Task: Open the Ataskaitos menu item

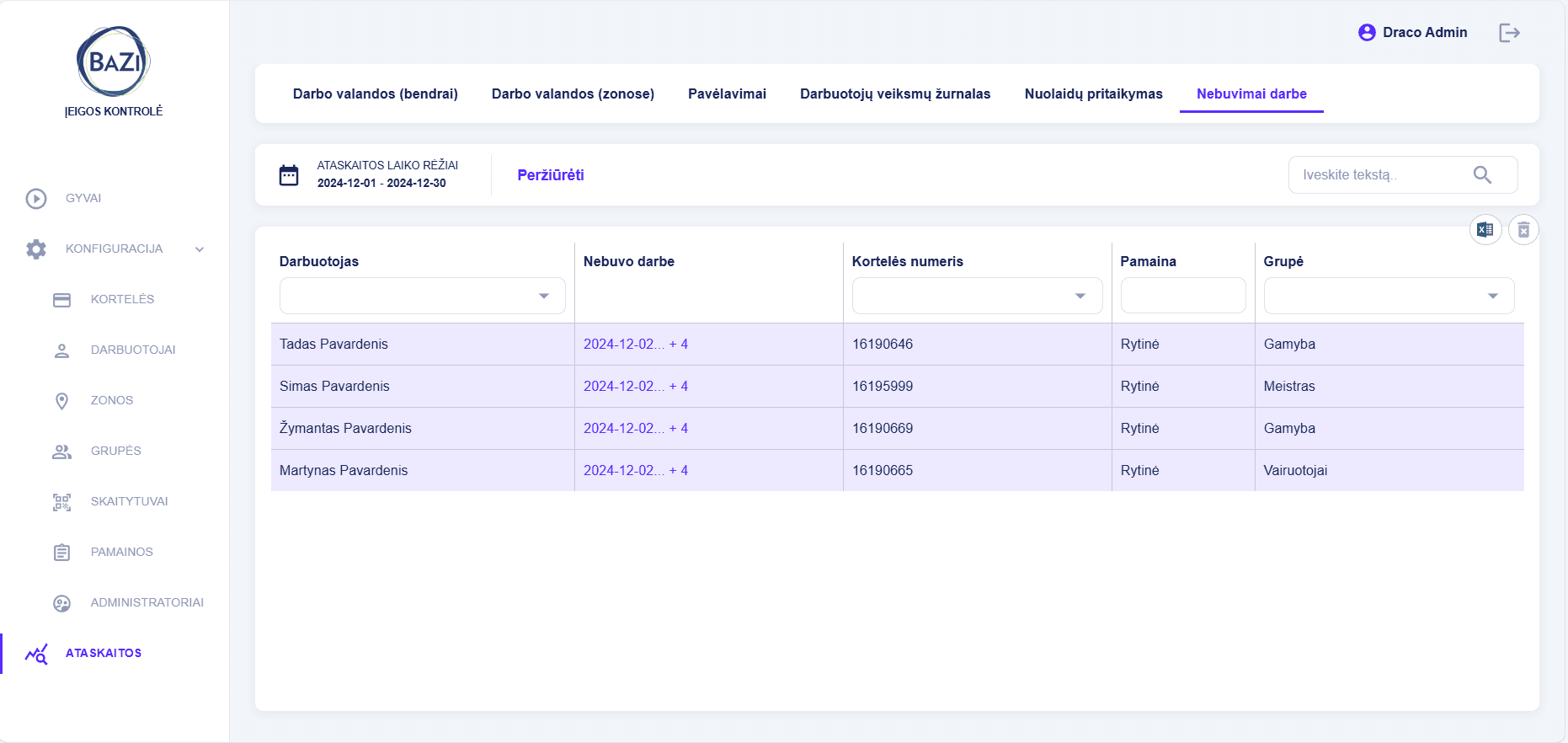Action: point(104,654)
